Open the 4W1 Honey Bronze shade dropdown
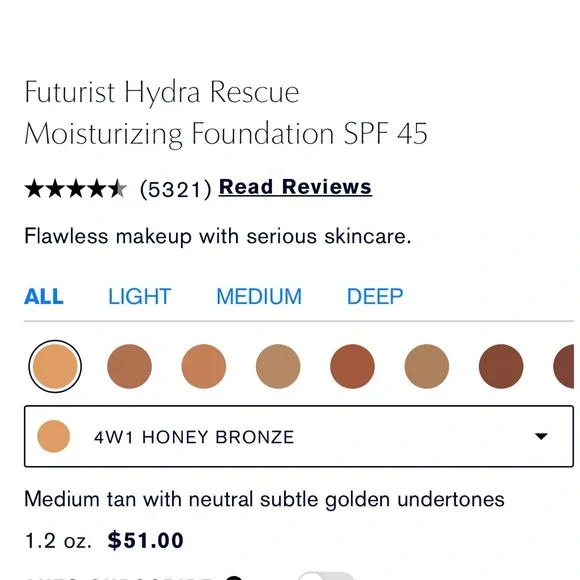The image size is (580, 580). pyautogui.click(x=299, y=436)
